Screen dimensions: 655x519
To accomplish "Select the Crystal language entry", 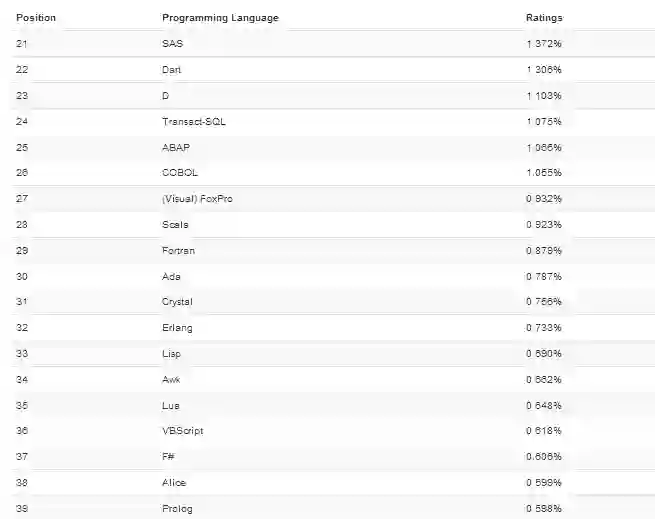I will pos(177,302).
